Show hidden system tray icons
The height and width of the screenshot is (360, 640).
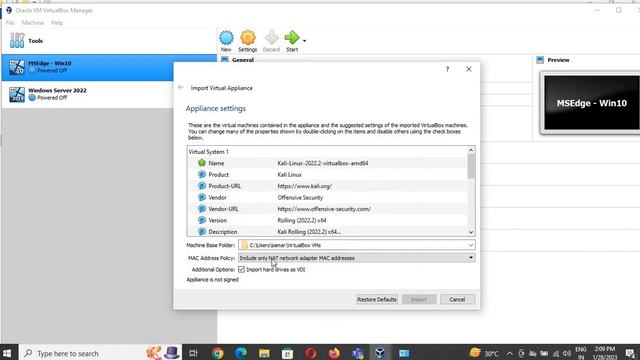pos(510,353)
